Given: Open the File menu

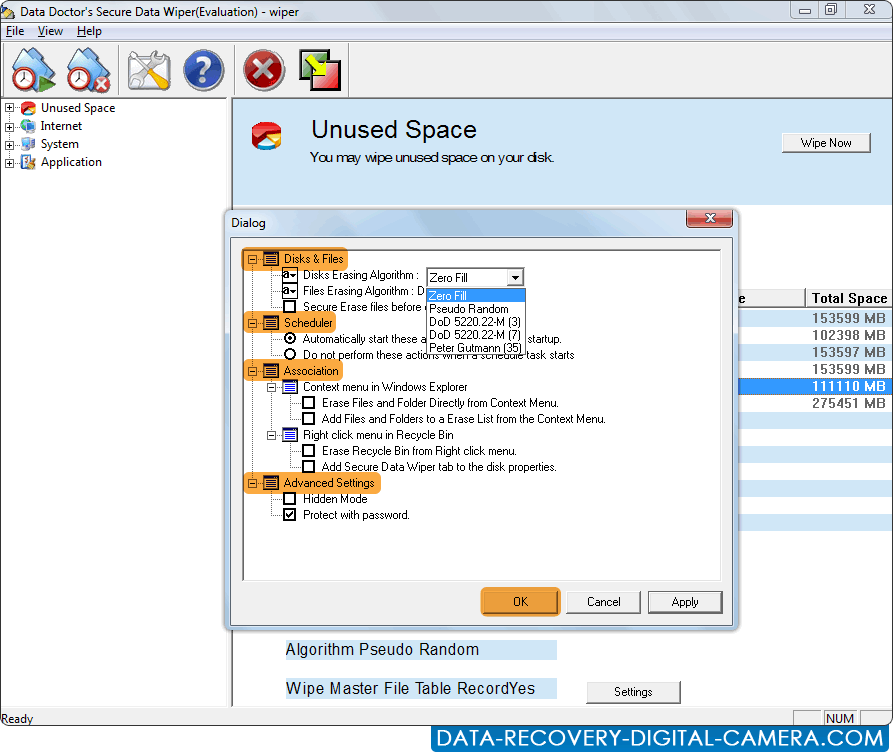Looking at the screenshot, I should pos(15,31).
